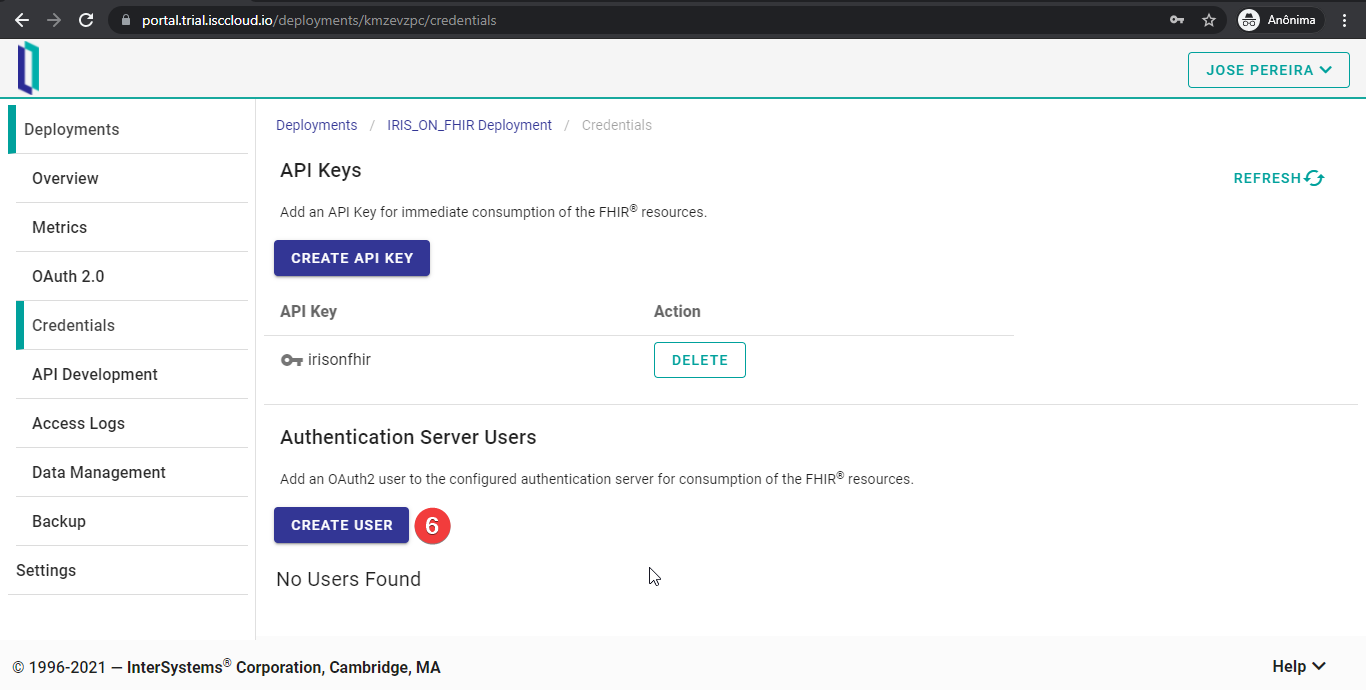Reload the page with refresh icon
1366x690 pixels.
(x=86, y=20)
